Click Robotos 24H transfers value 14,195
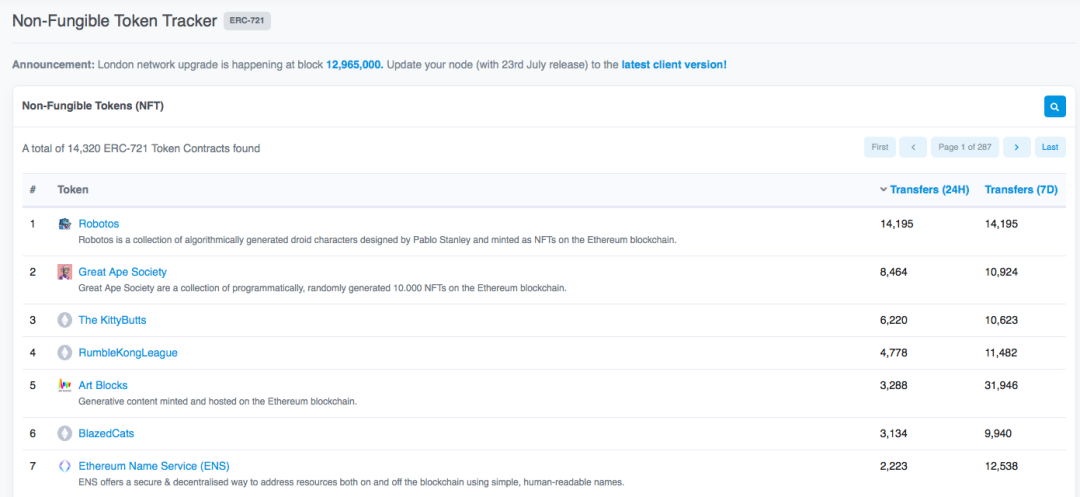The width and height of the screenshot is (1080, 497). 897,224
